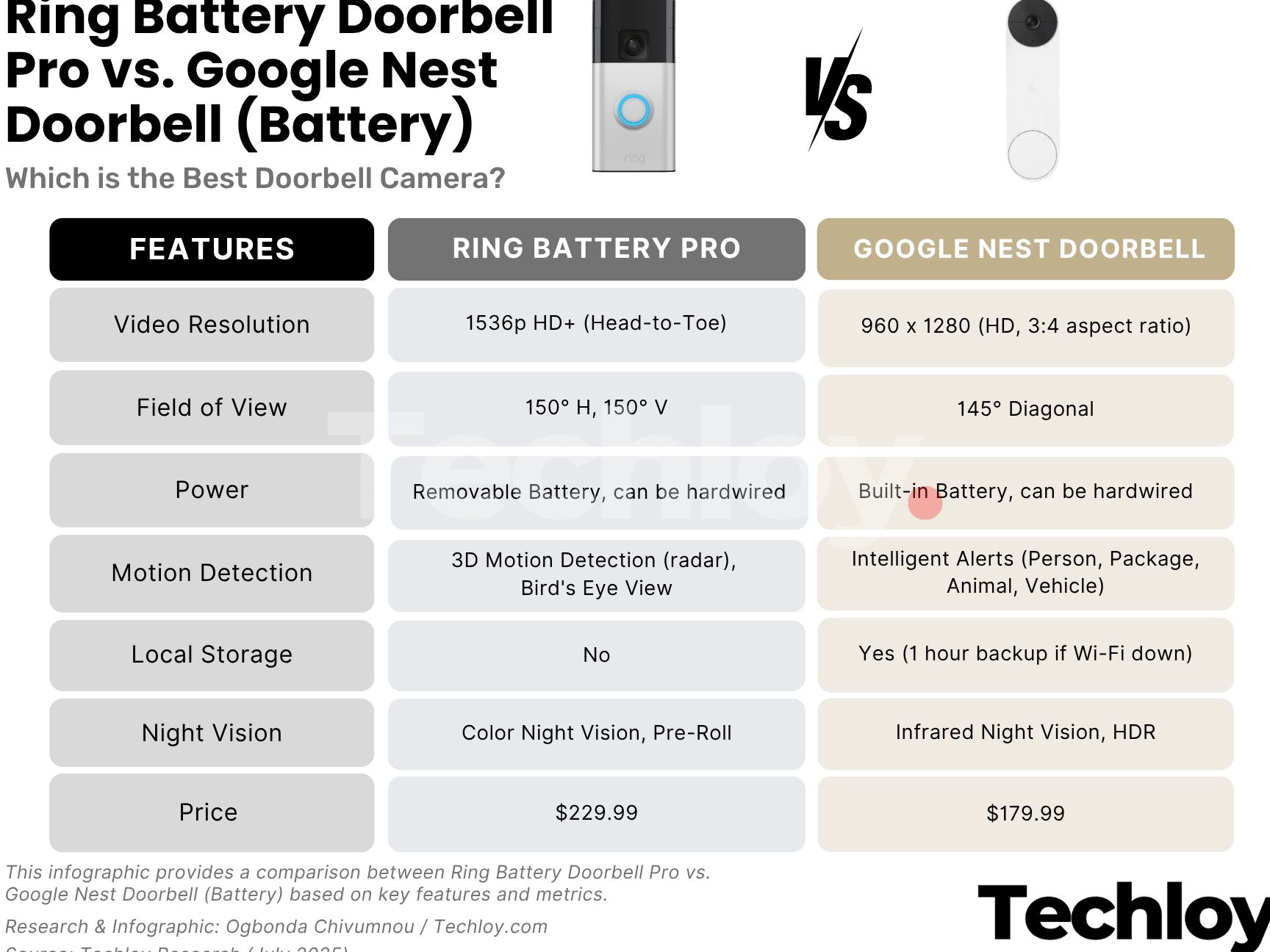
Task: Click the 1536p HD+ resolution cell
Action: pyautogui.click(x=596, y=323)
